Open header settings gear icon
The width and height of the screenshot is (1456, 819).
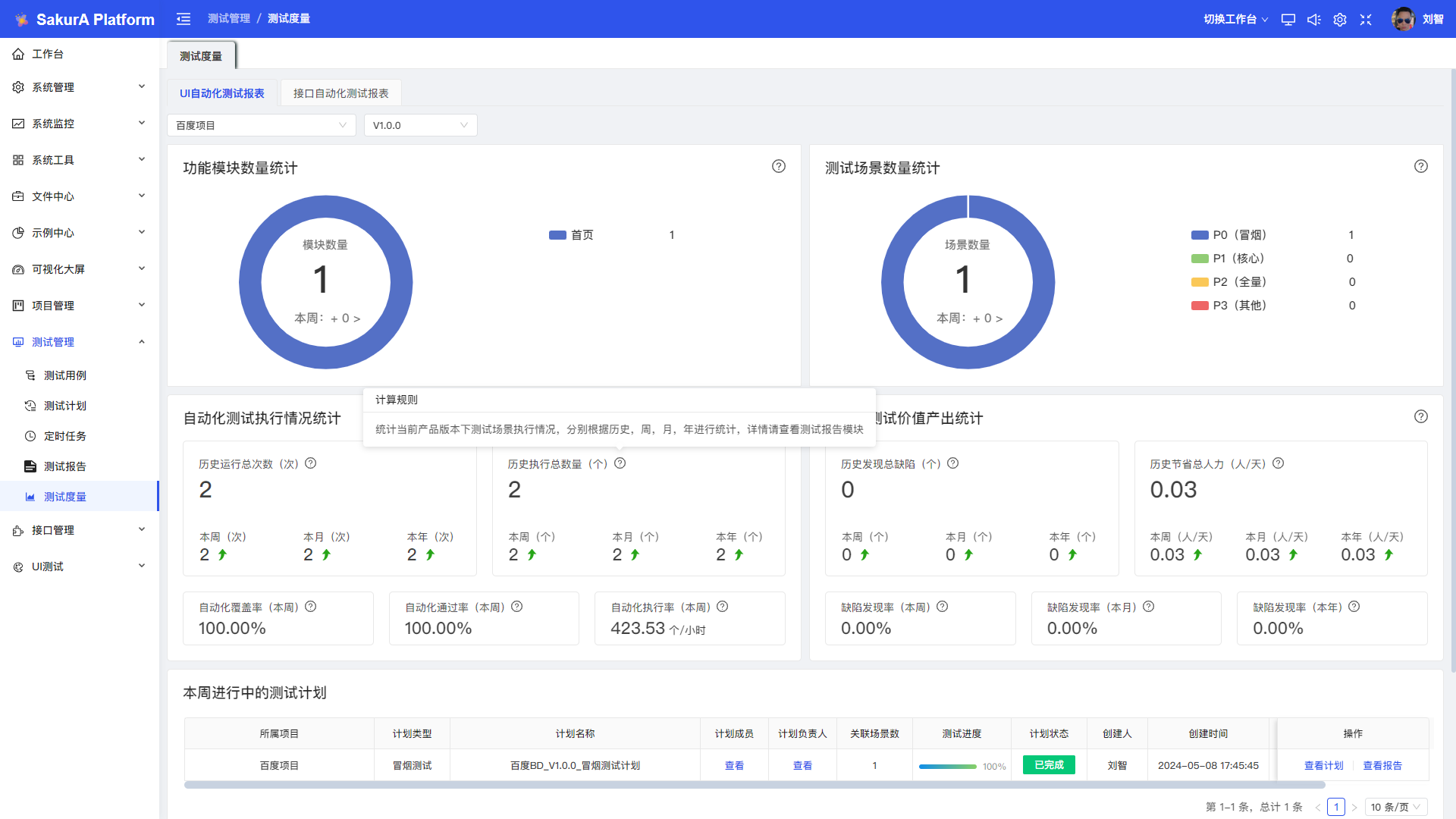tap(1340, 20)
